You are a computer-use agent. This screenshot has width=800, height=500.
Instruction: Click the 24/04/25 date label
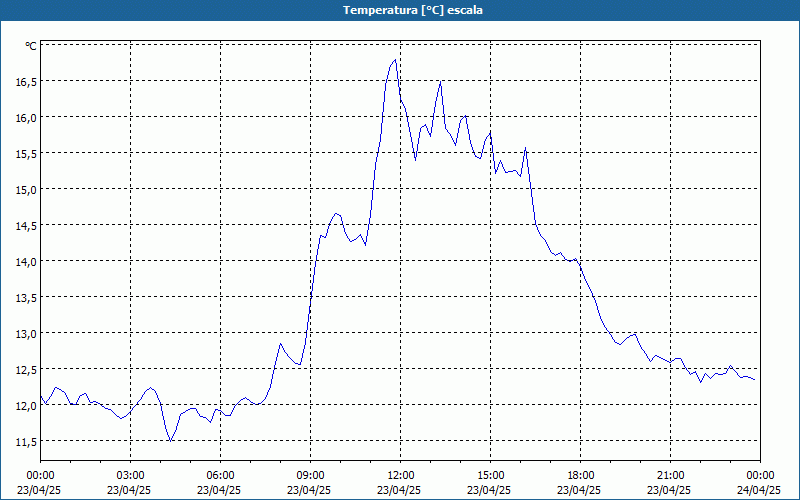point(759,490)
